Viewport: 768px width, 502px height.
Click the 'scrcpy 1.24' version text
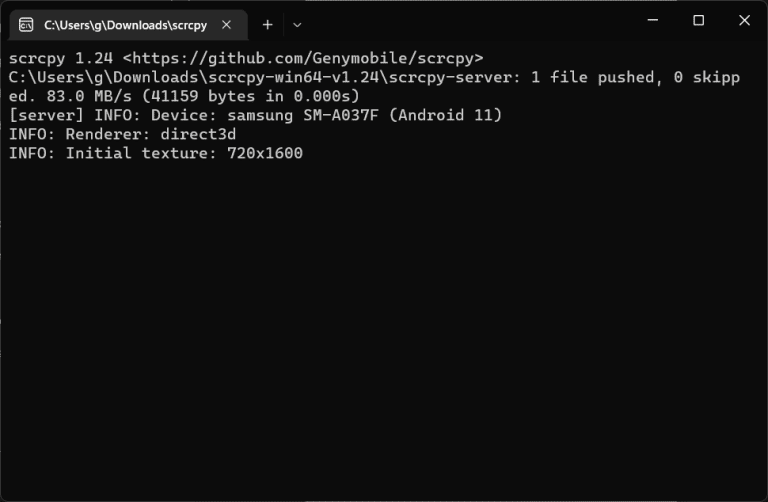click(61, 58)
